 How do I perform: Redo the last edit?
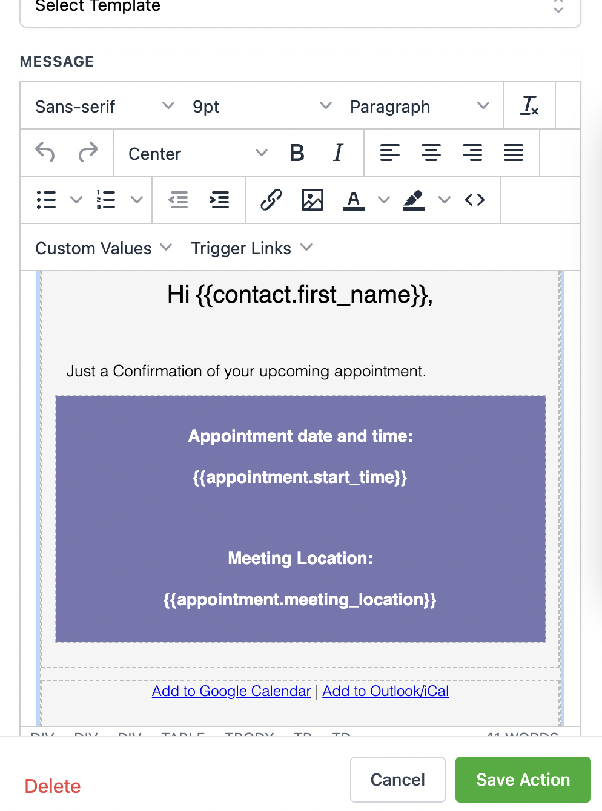(88, 153)
